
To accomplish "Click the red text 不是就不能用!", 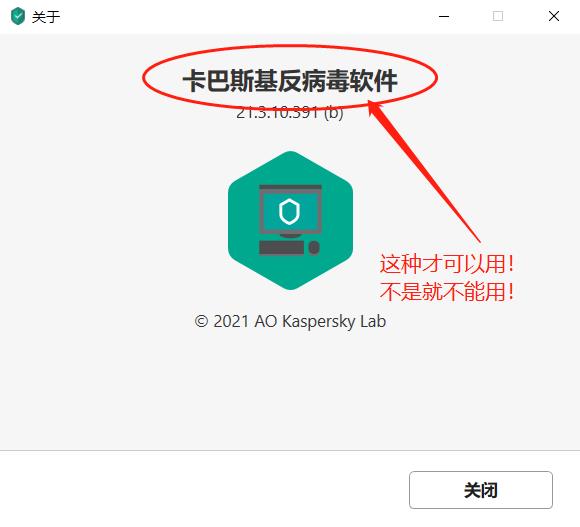I will [x=447, y=291].
